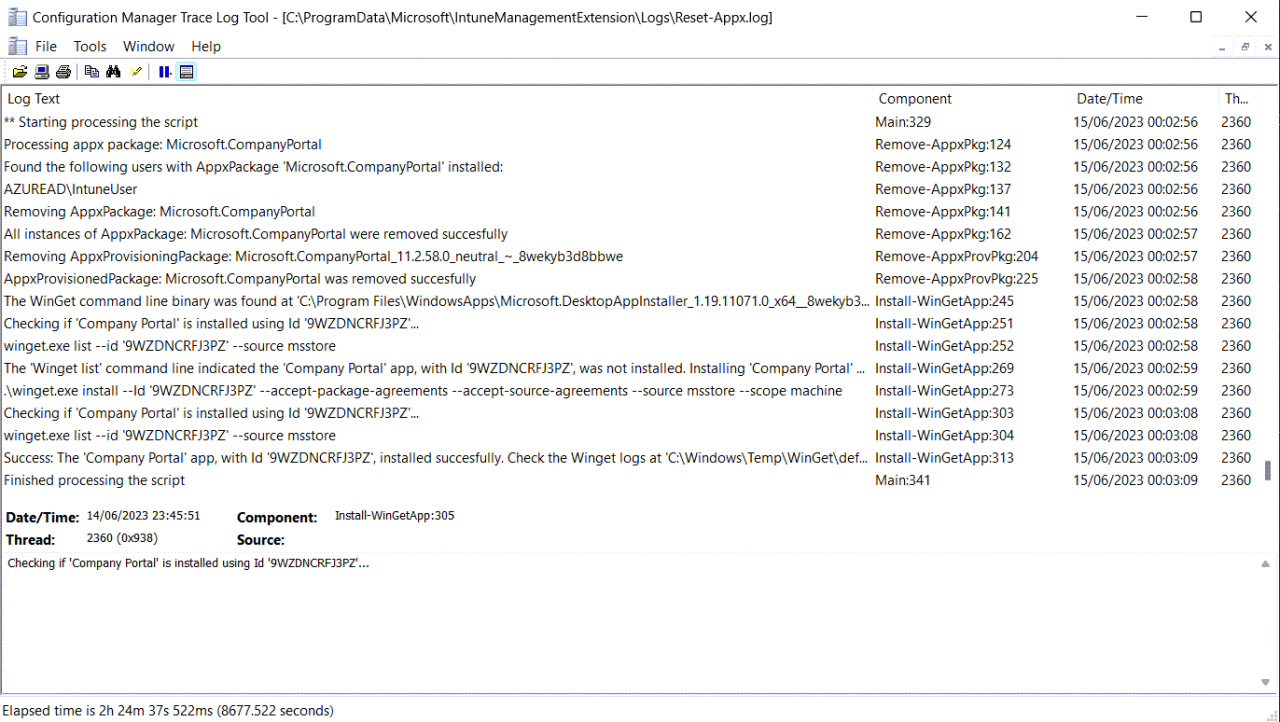Viewport: 1280px width, 722px height.
Task: Click the 'Elapsed time is 2h 24m' status bar
Action: pyautogui.click(x=168, y=711)
